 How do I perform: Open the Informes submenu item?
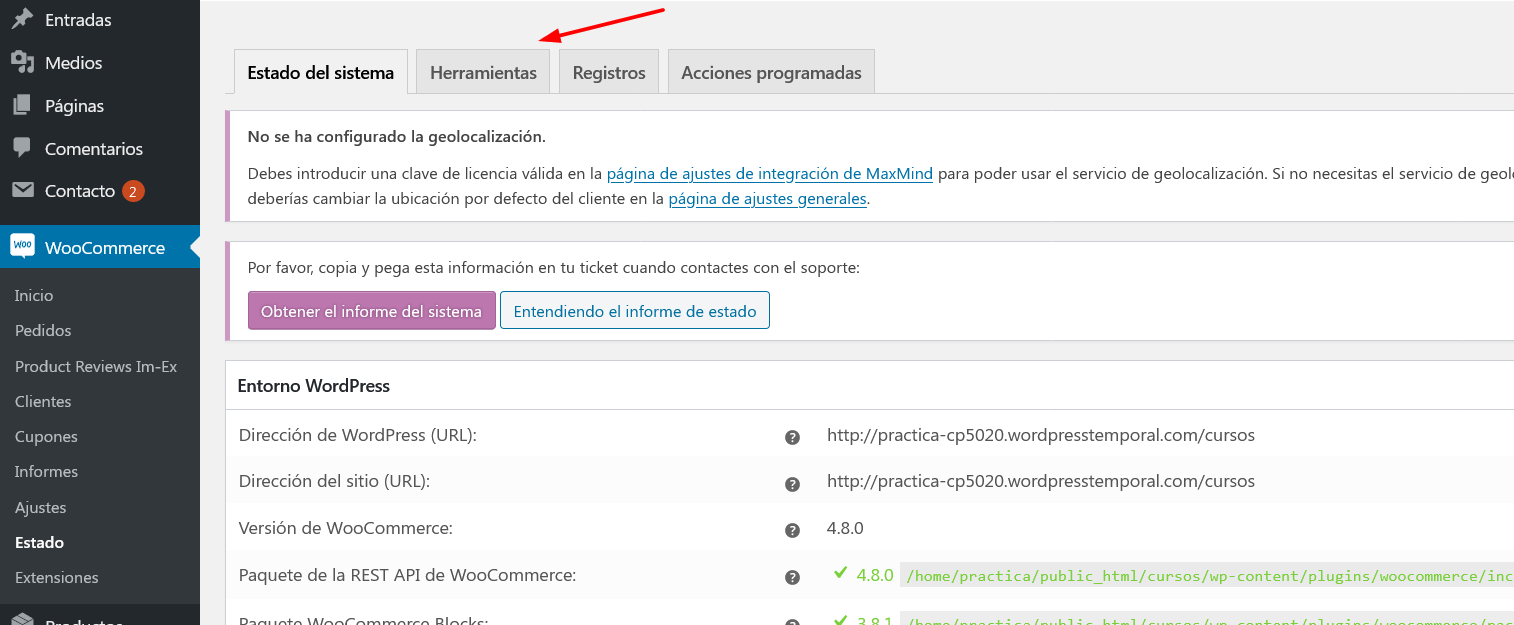[46, 472]
